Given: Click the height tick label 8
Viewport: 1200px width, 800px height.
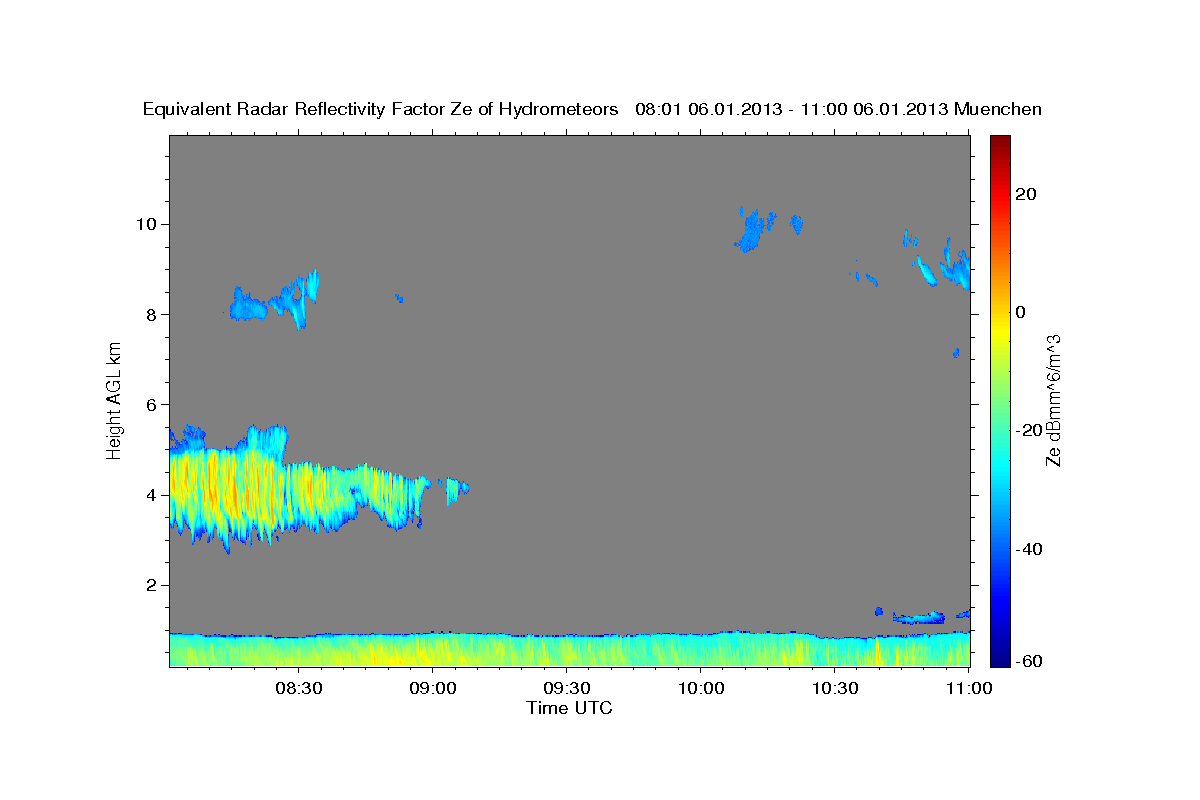Looking at the screenshot, I should [x=154, y=314].
